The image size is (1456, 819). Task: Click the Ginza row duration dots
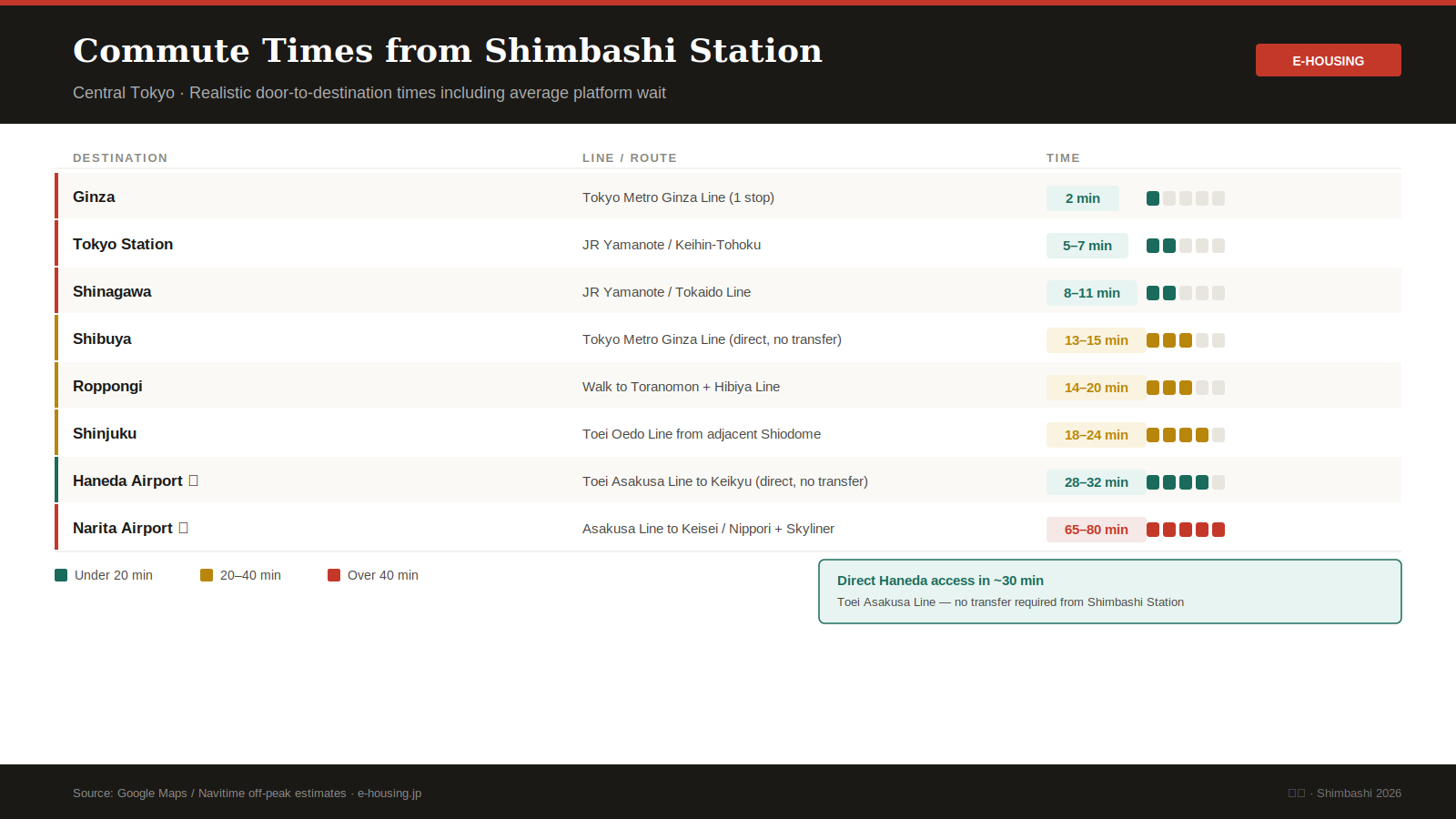point(1186,198)
